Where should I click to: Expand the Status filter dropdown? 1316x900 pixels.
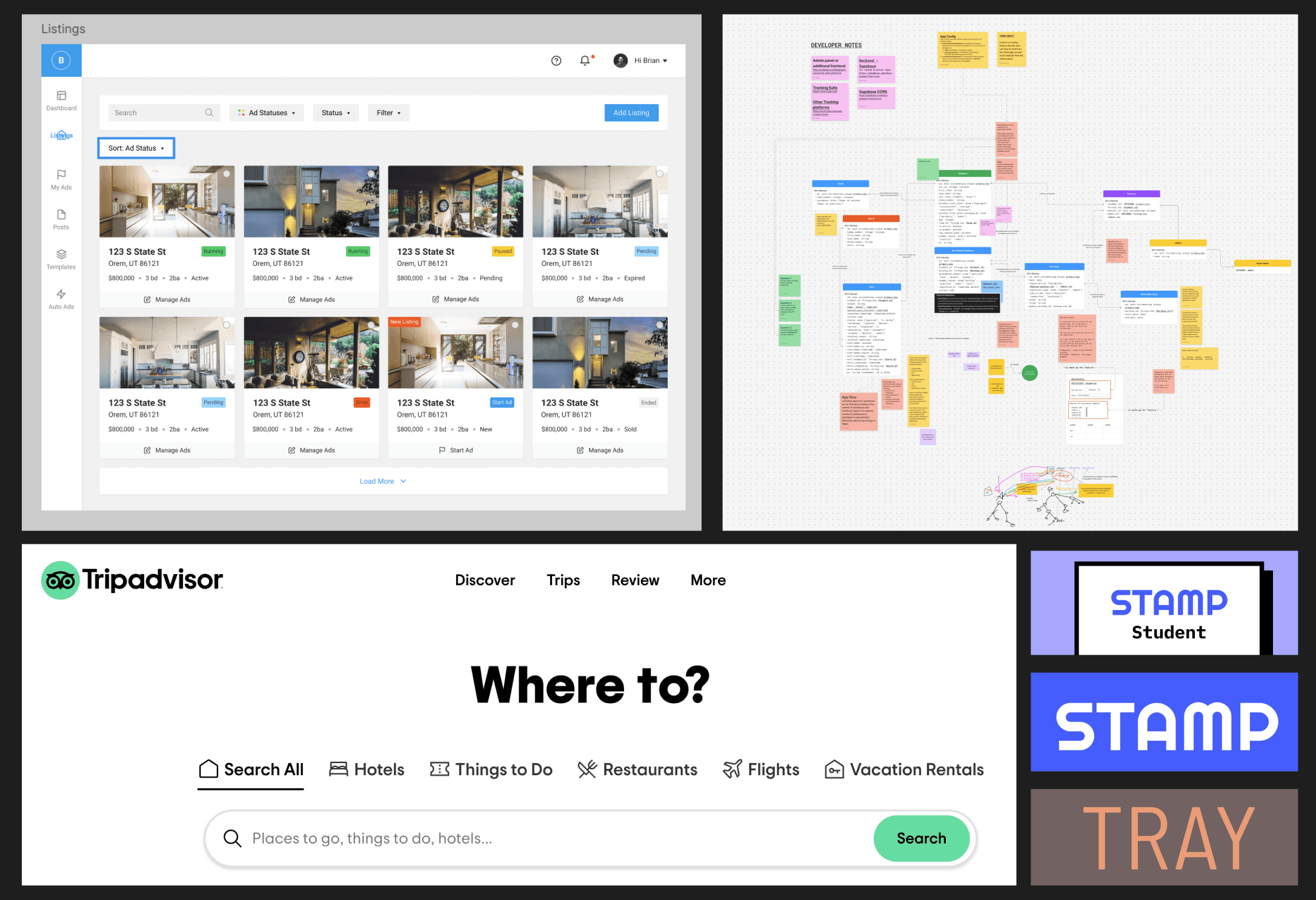tap(334, 112)
